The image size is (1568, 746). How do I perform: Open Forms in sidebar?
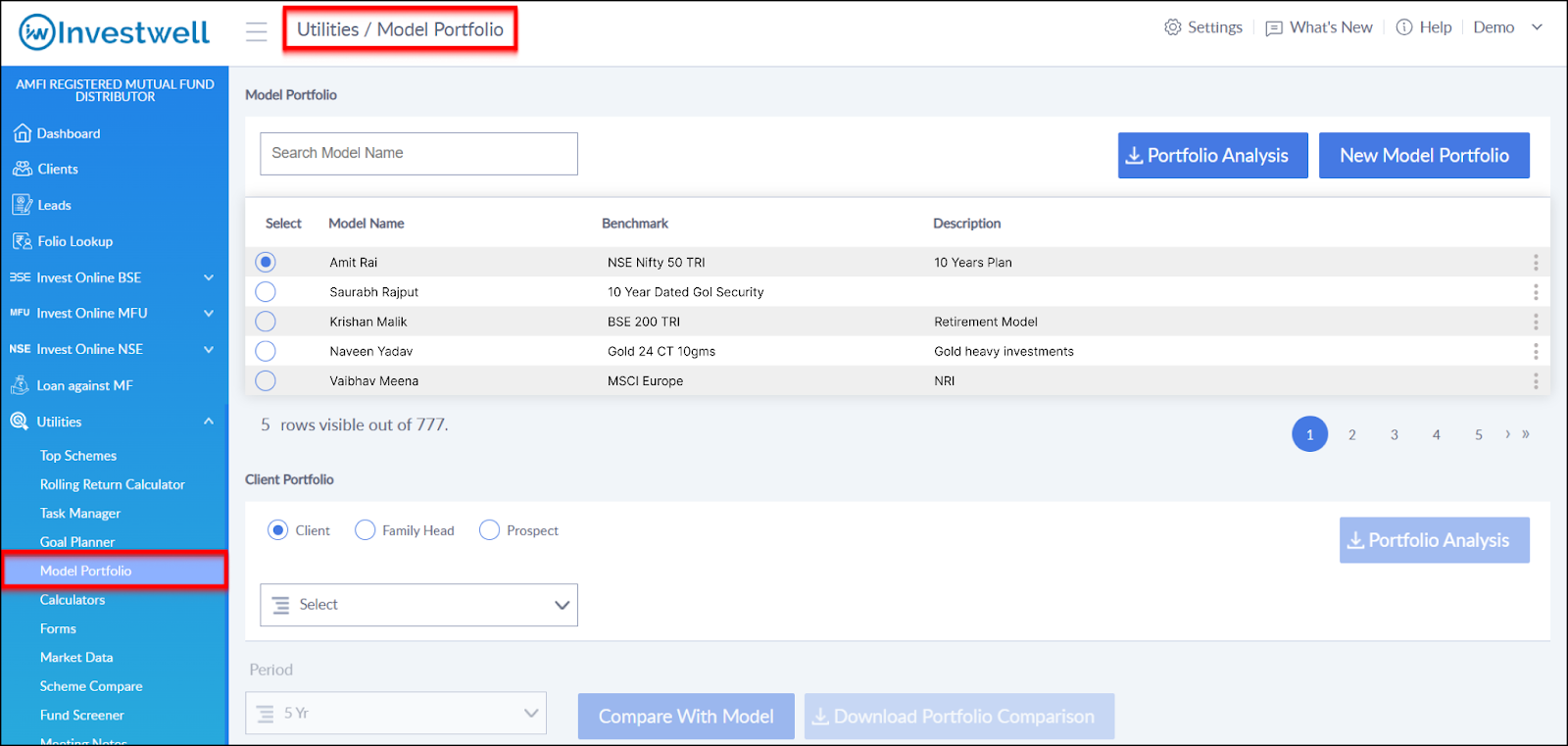pyautogui.click(x=58, y=628)
